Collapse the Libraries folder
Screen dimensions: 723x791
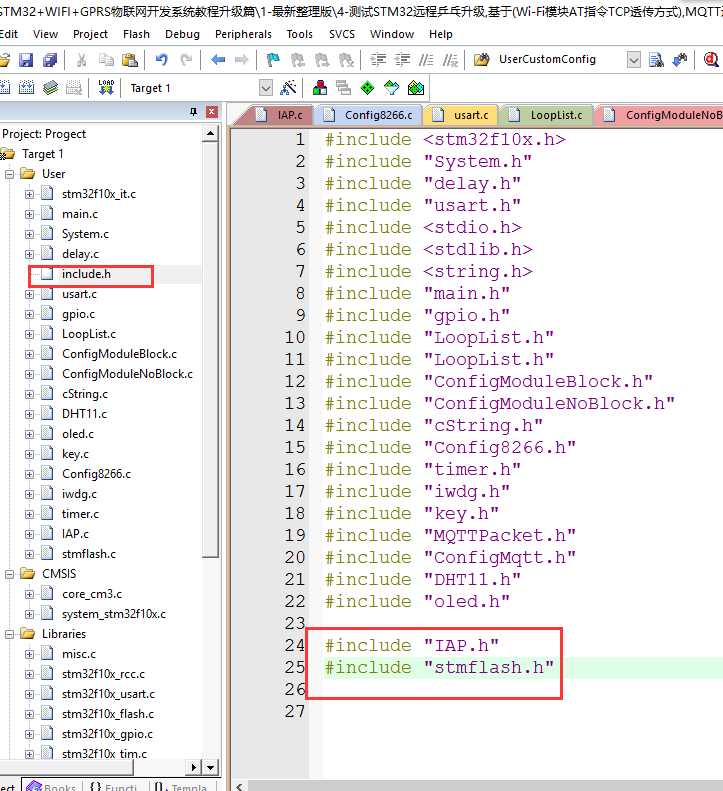[9, 634]
